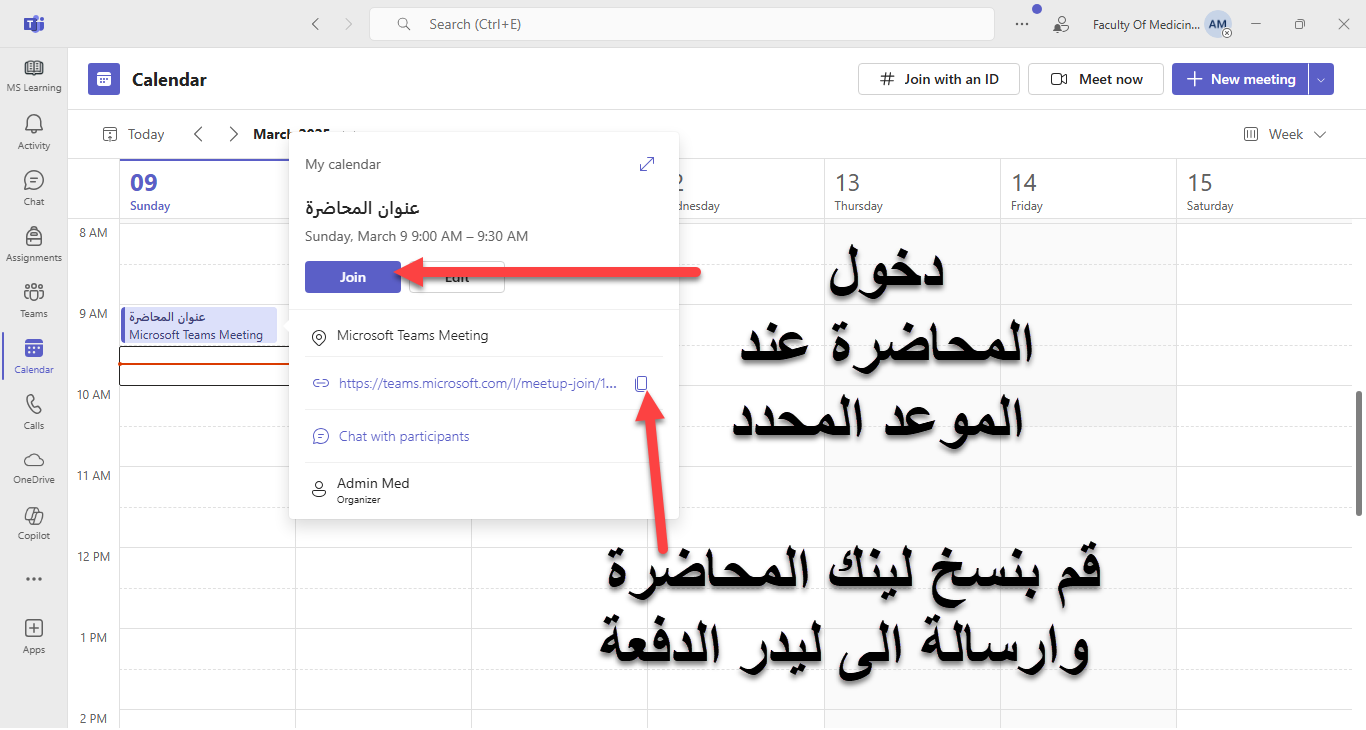Screen dimensions: 1366x730
Task: Go to previous week arrow
Action: 198,134
